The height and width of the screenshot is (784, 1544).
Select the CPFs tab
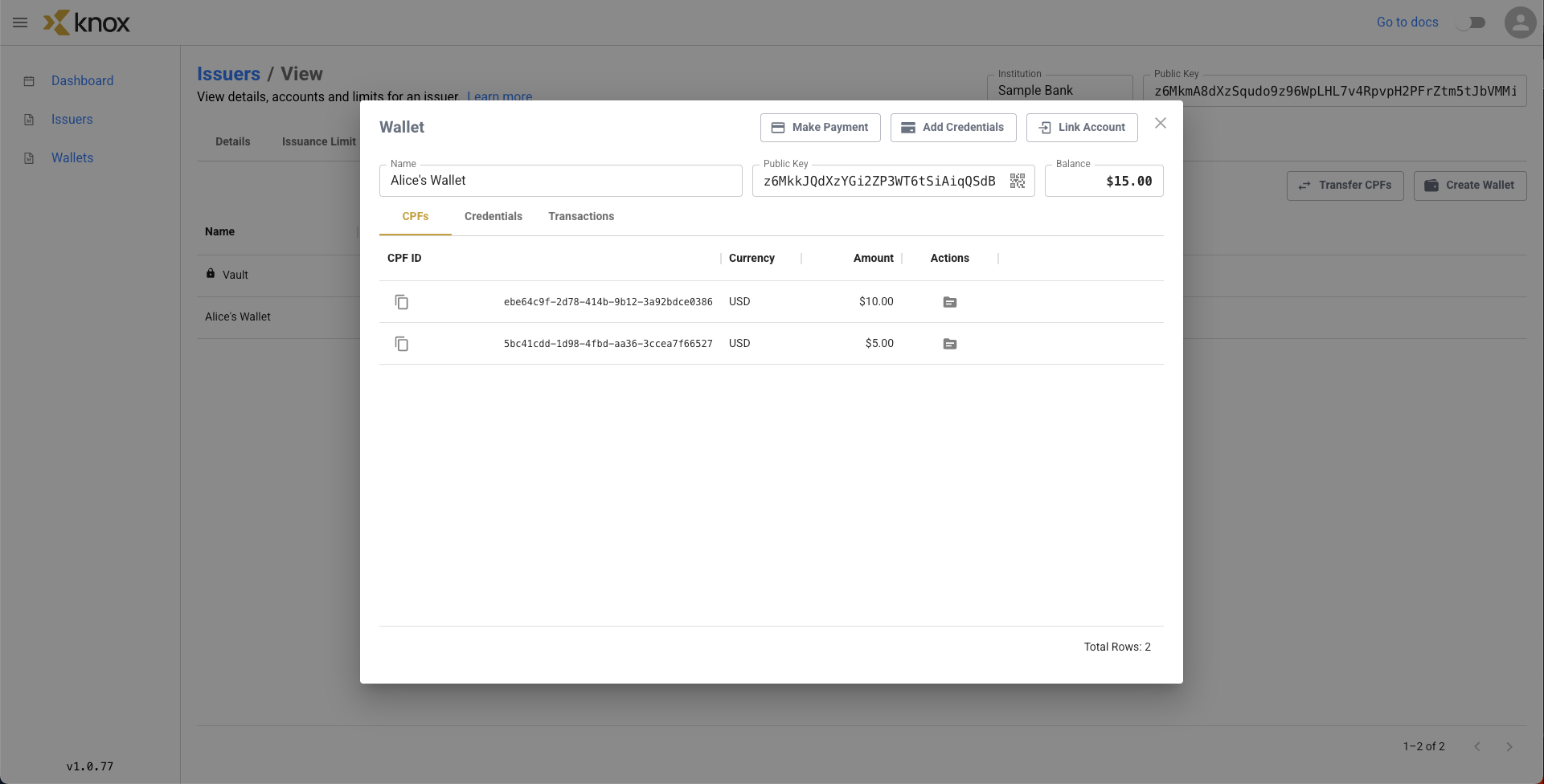point(416,216)
